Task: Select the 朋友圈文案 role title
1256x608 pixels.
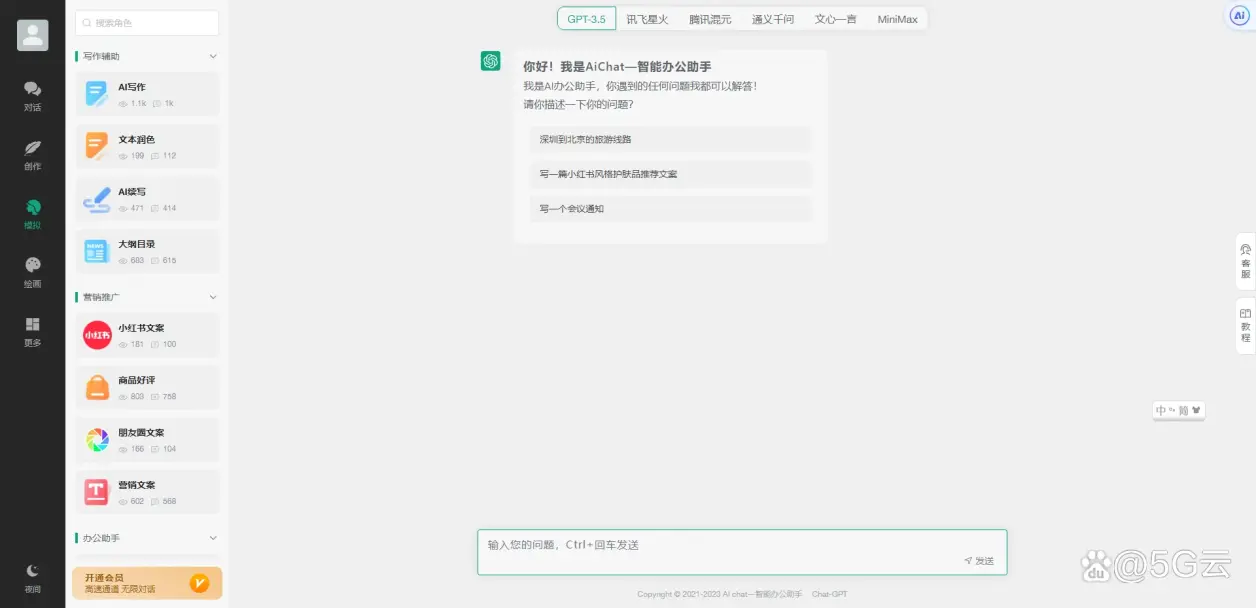Action: [x=141, y=433]
